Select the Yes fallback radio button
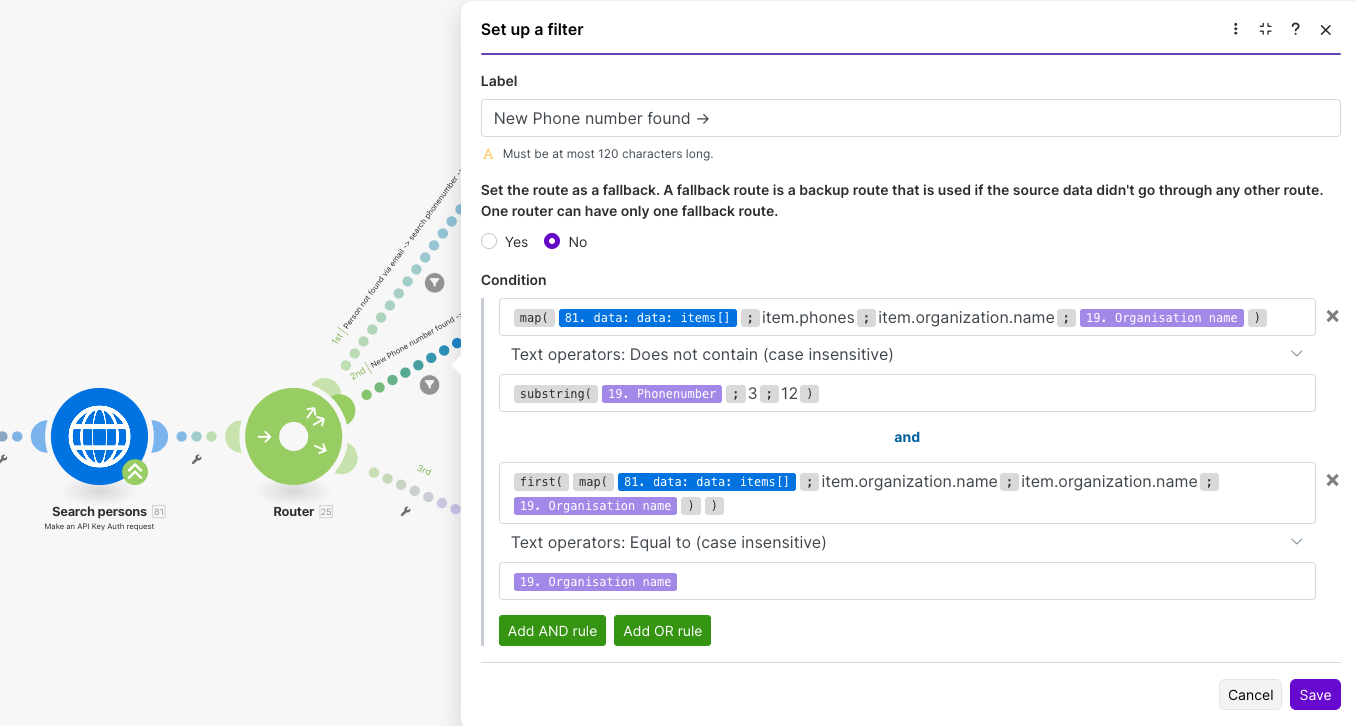 (489, 242)
